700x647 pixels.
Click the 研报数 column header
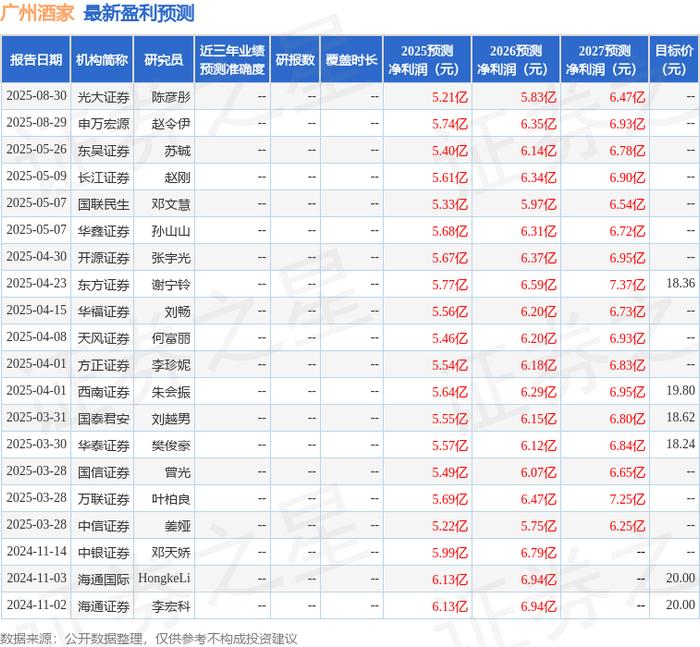click(295, 60)
